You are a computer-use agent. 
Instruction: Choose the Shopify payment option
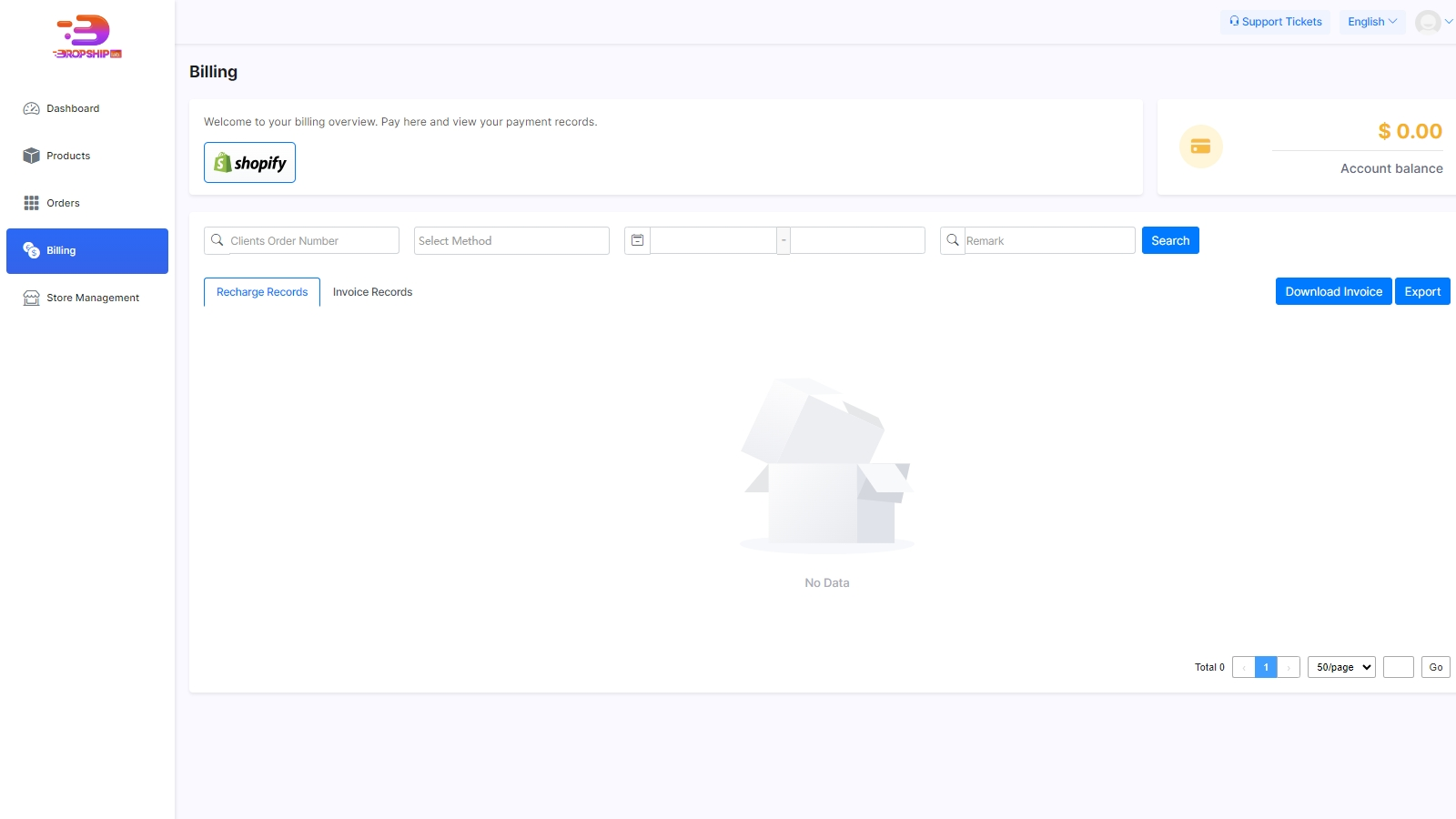(249, 162)
